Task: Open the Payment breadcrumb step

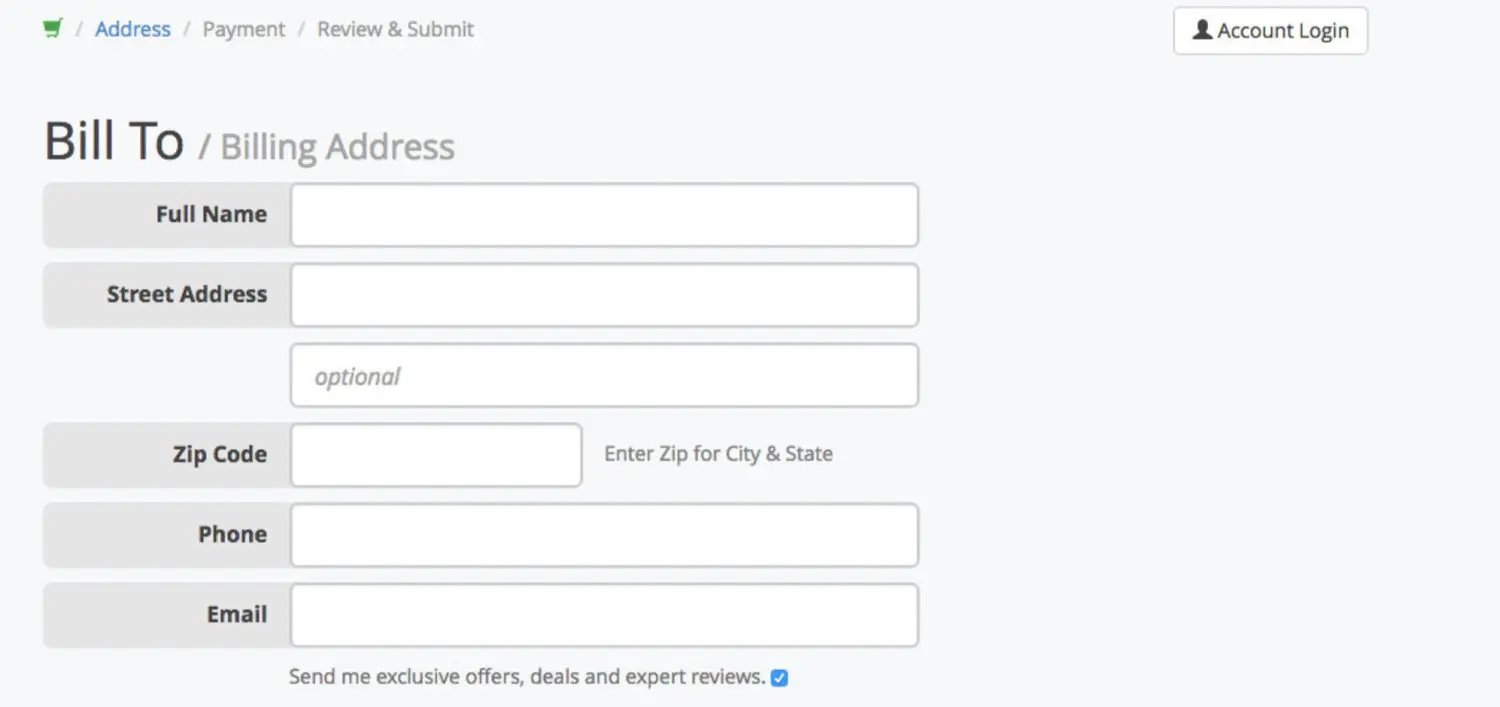Action: (244, 30)
